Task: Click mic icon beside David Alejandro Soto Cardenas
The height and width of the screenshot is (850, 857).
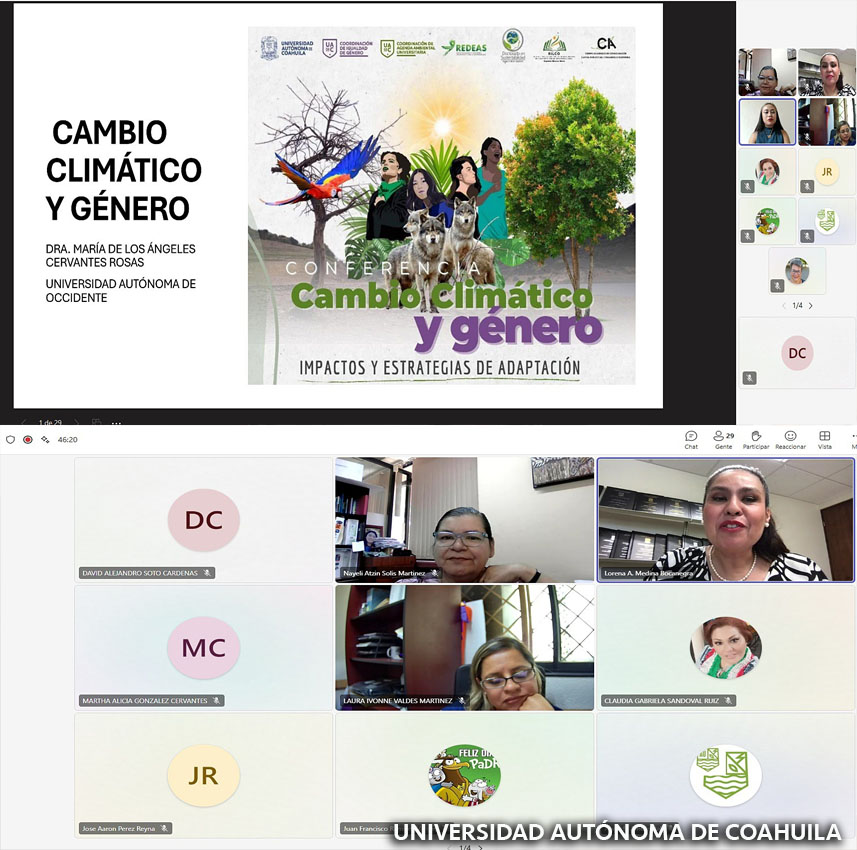Action: (207, 573)
